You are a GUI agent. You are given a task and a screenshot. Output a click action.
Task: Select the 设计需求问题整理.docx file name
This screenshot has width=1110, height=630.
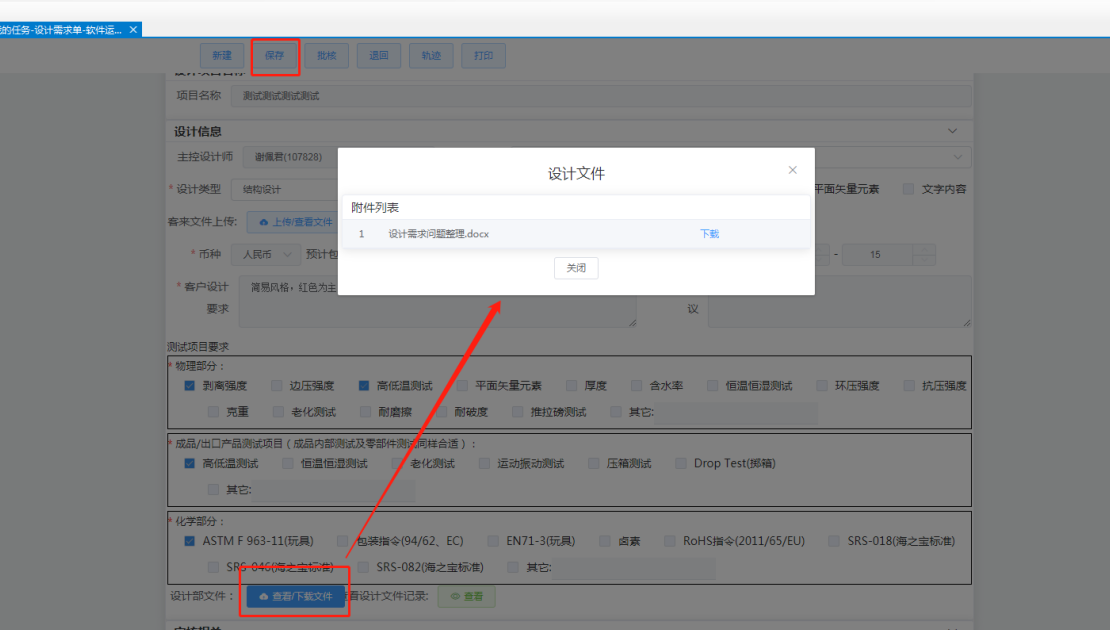tap(438, 234)
